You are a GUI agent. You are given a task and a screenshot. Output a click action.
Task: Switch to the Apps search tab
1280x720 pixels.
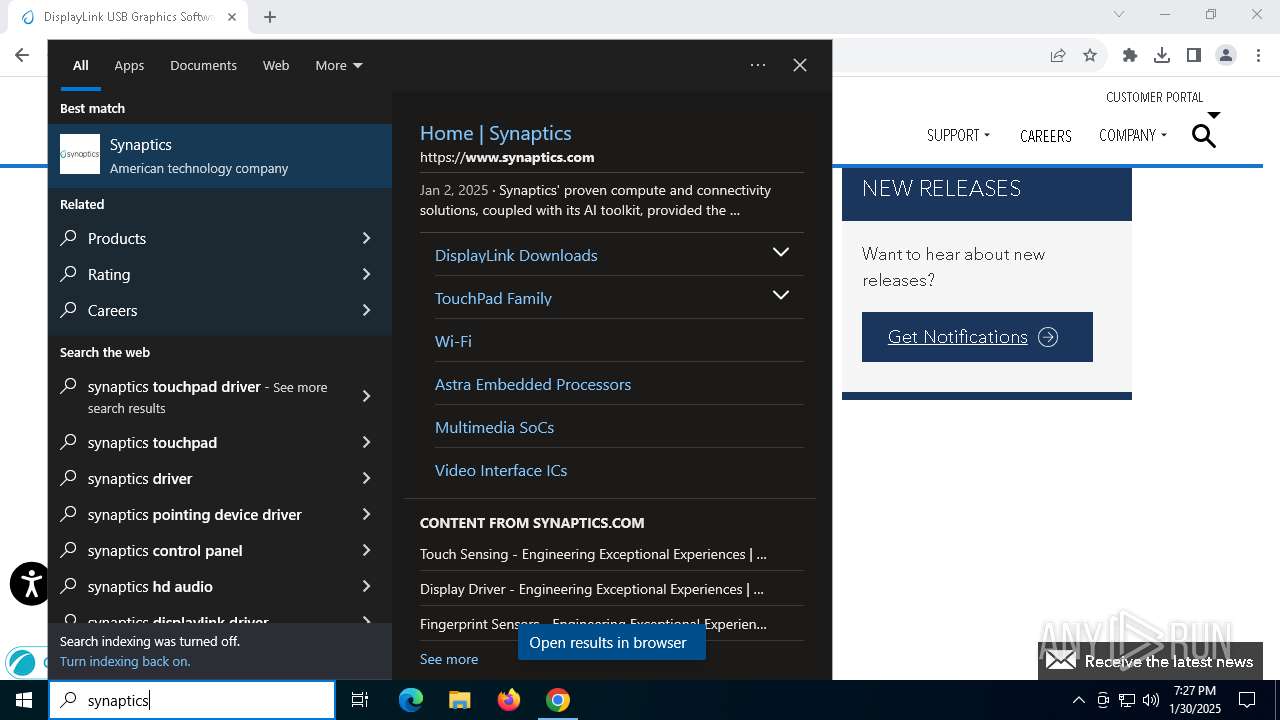(x=129, y=65)
